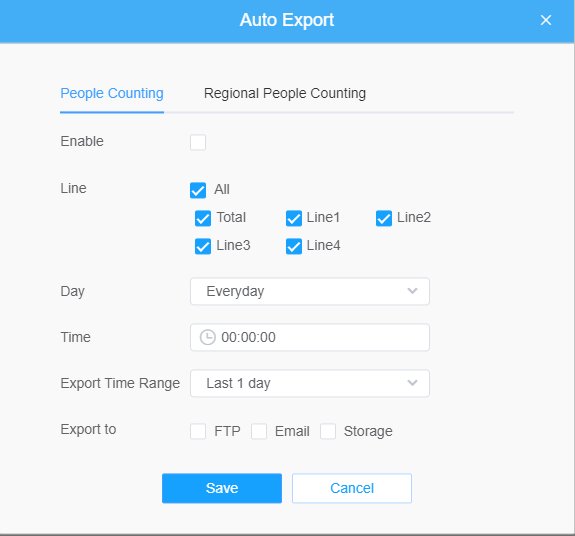
Task: Expand the Day dropdown chevron
Action: click(412, 291)
